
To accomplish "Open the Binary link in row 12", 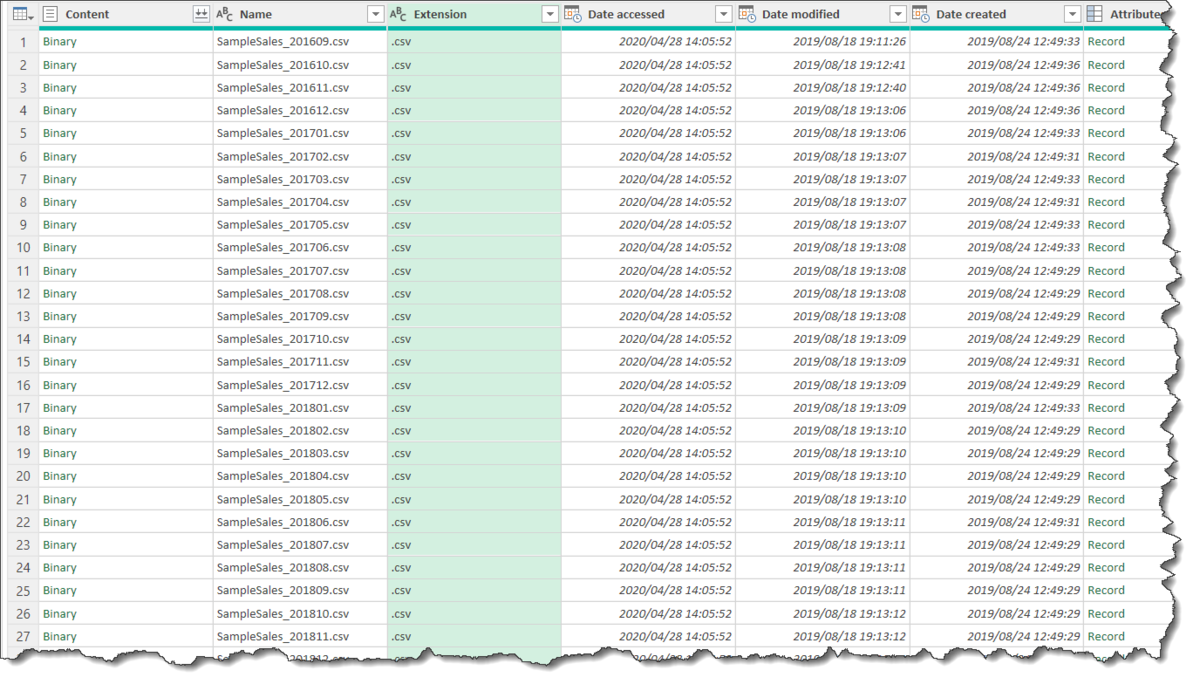I will pyautogui.click(x=60, y=294).
